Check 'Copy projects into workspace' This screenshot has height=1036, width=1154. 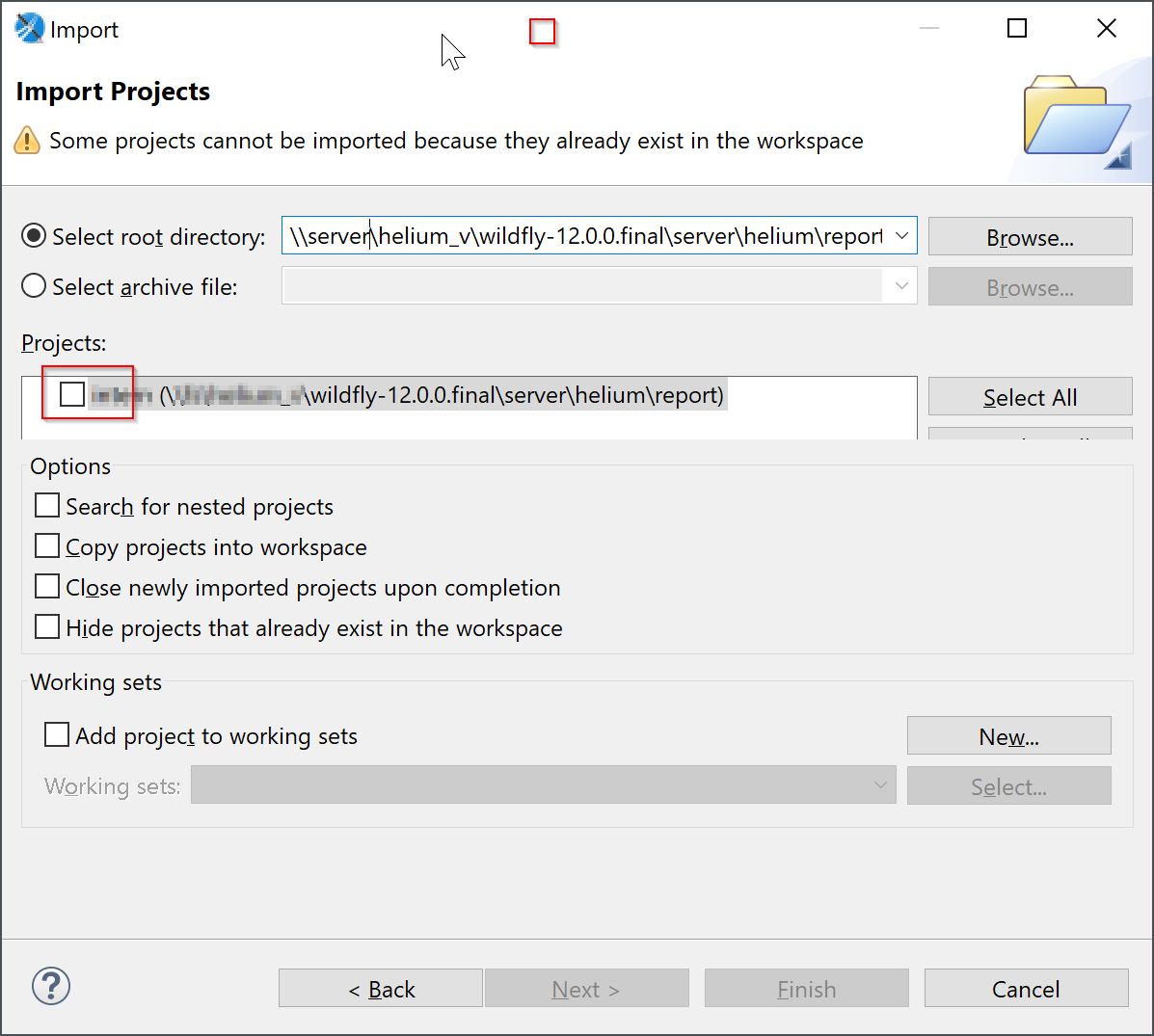[x=47, y=545]
